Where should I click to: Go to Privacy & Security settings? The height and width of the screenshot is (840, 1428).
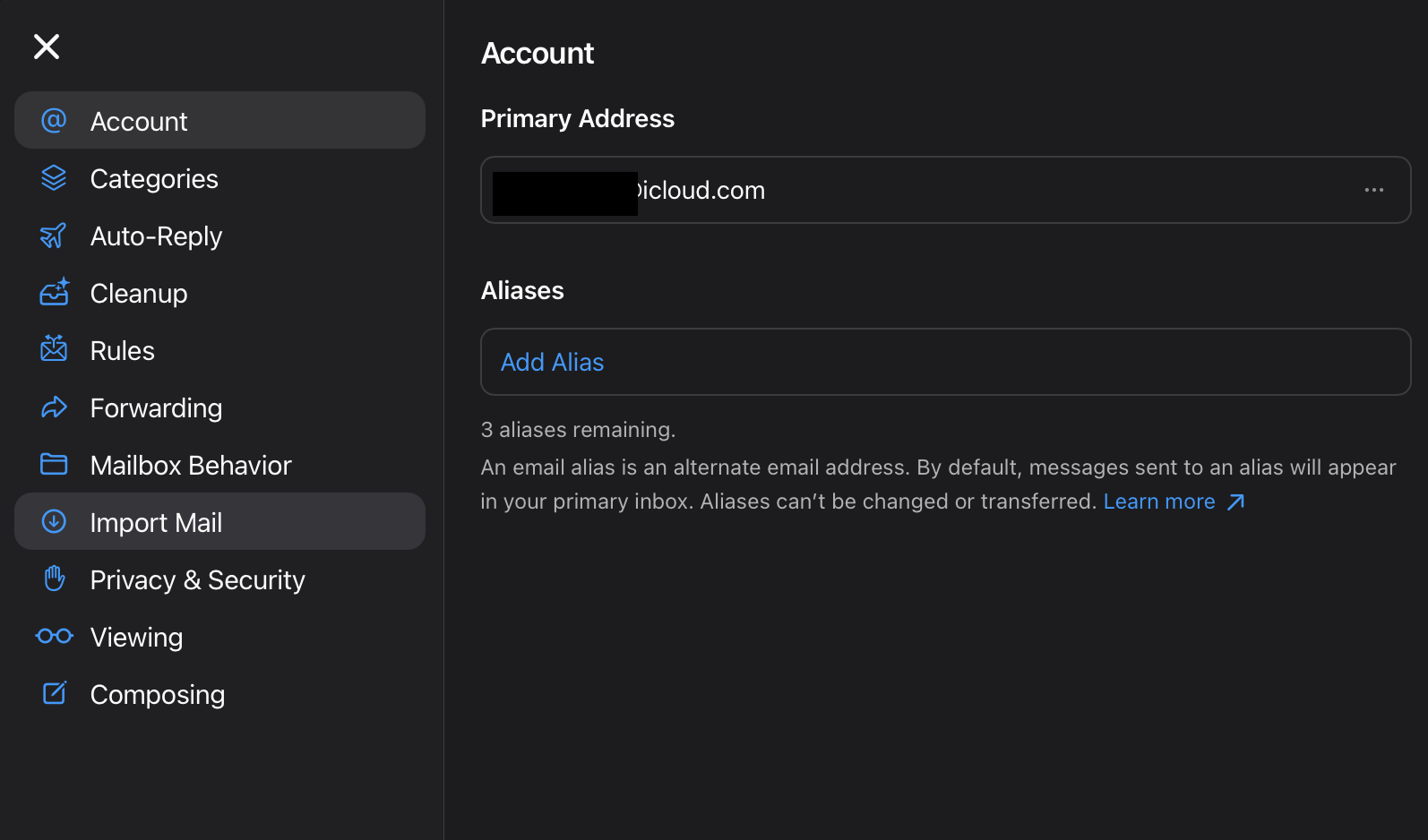pos(197,580)
